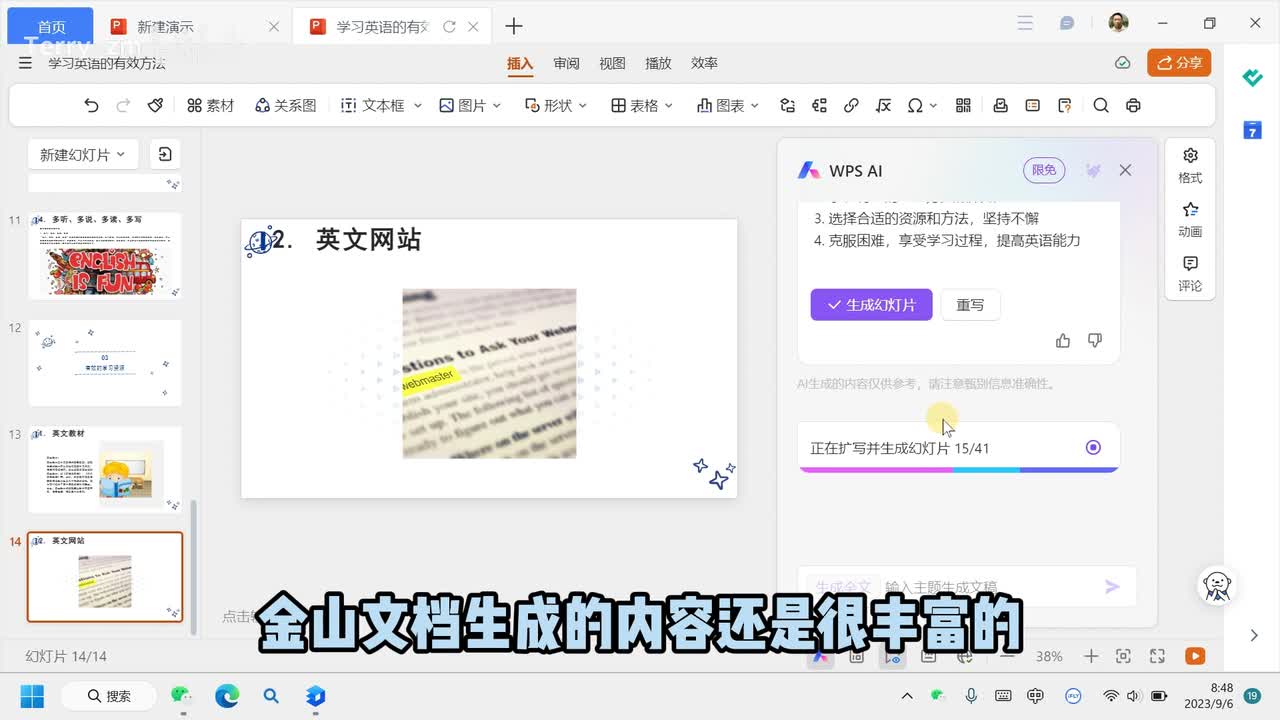Open the 新建幻灯片 dropdown arrow
The width and height of the screenshot is (1280, 720).
[x=121, y=154]
